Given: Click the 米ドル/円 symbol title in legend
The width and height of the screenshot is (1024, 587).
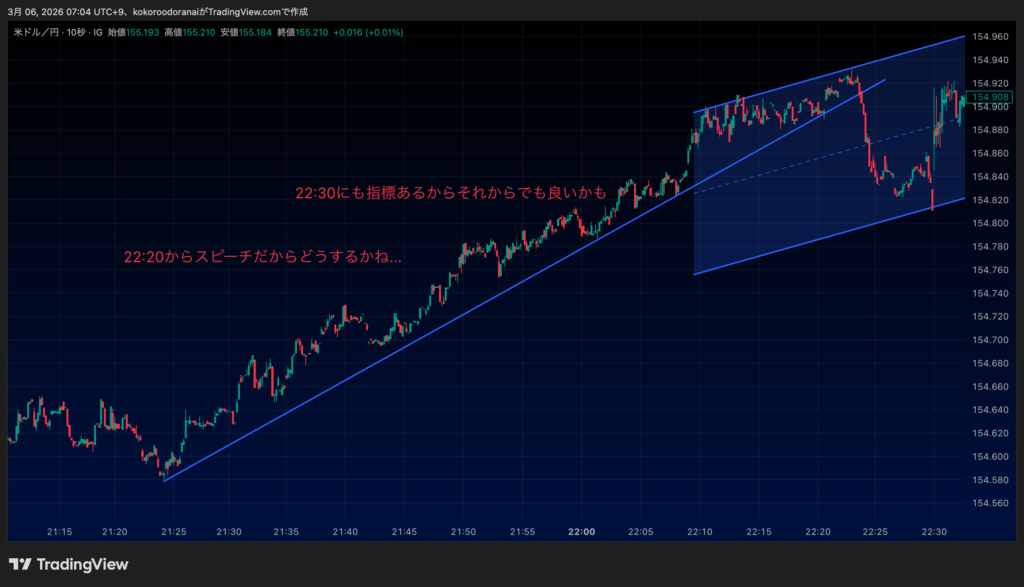Looking at the screenshot, I should tap(38, 33).
